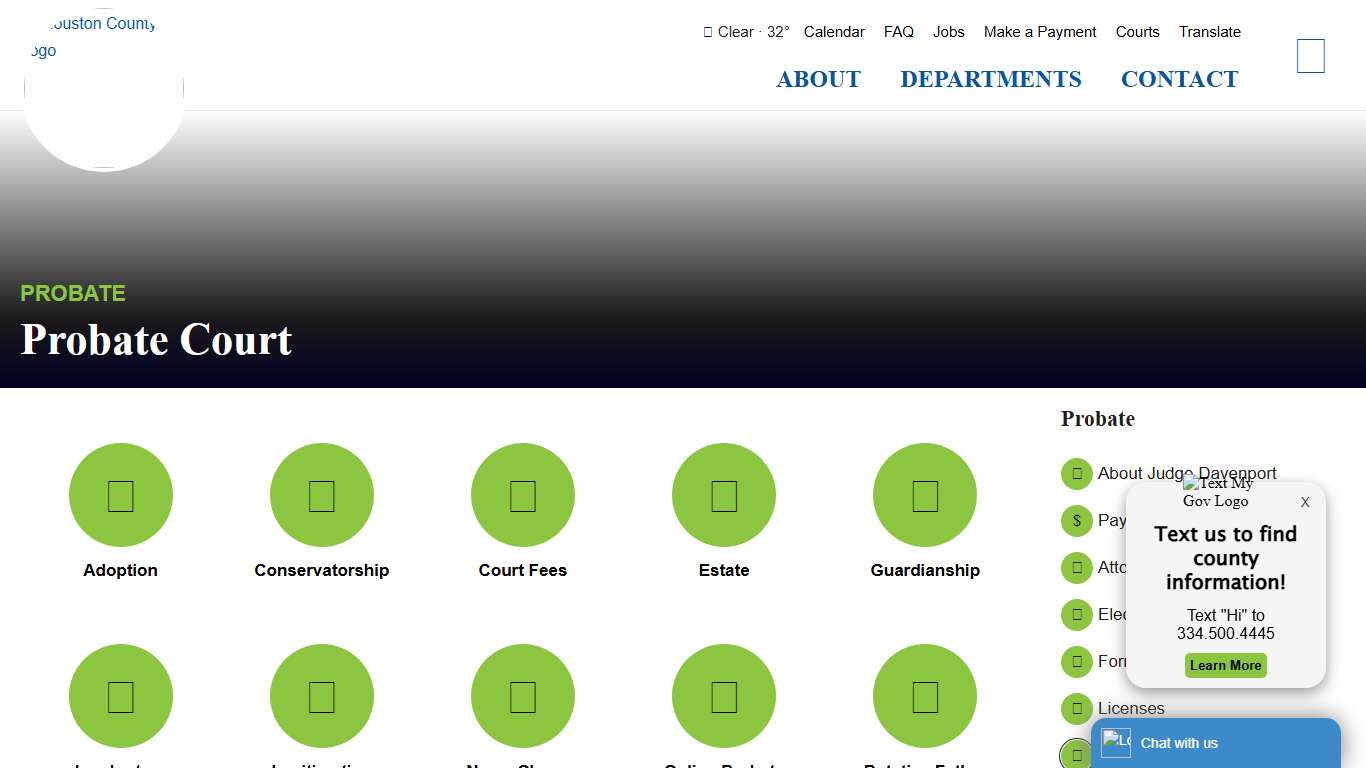Image resolution: width=1366 pixels, height=768 pixels.
Task: Open the About Judge Davenport link
Action: coord(1187,473)
